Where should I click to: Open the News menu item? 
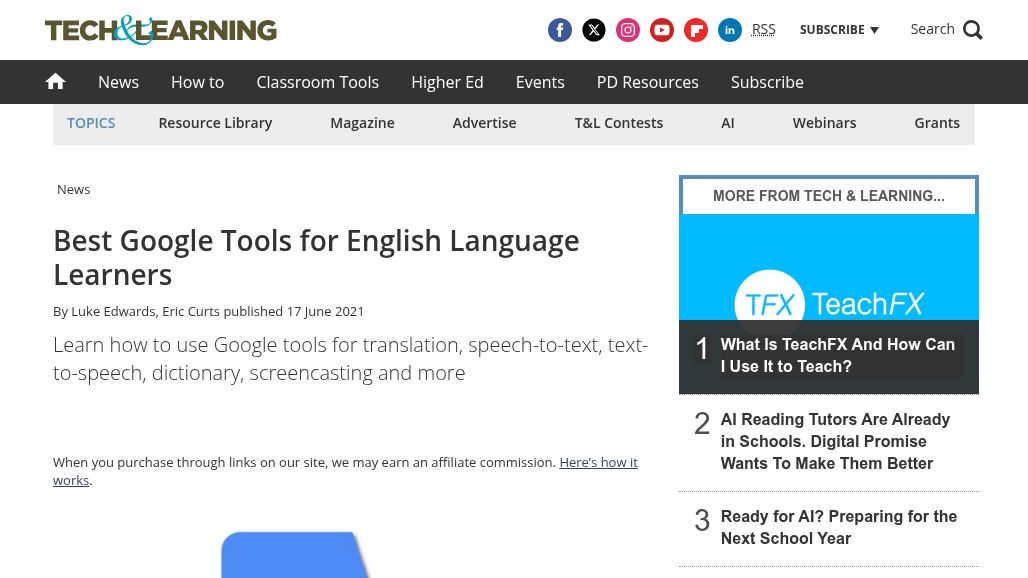(x=118, y=82)
